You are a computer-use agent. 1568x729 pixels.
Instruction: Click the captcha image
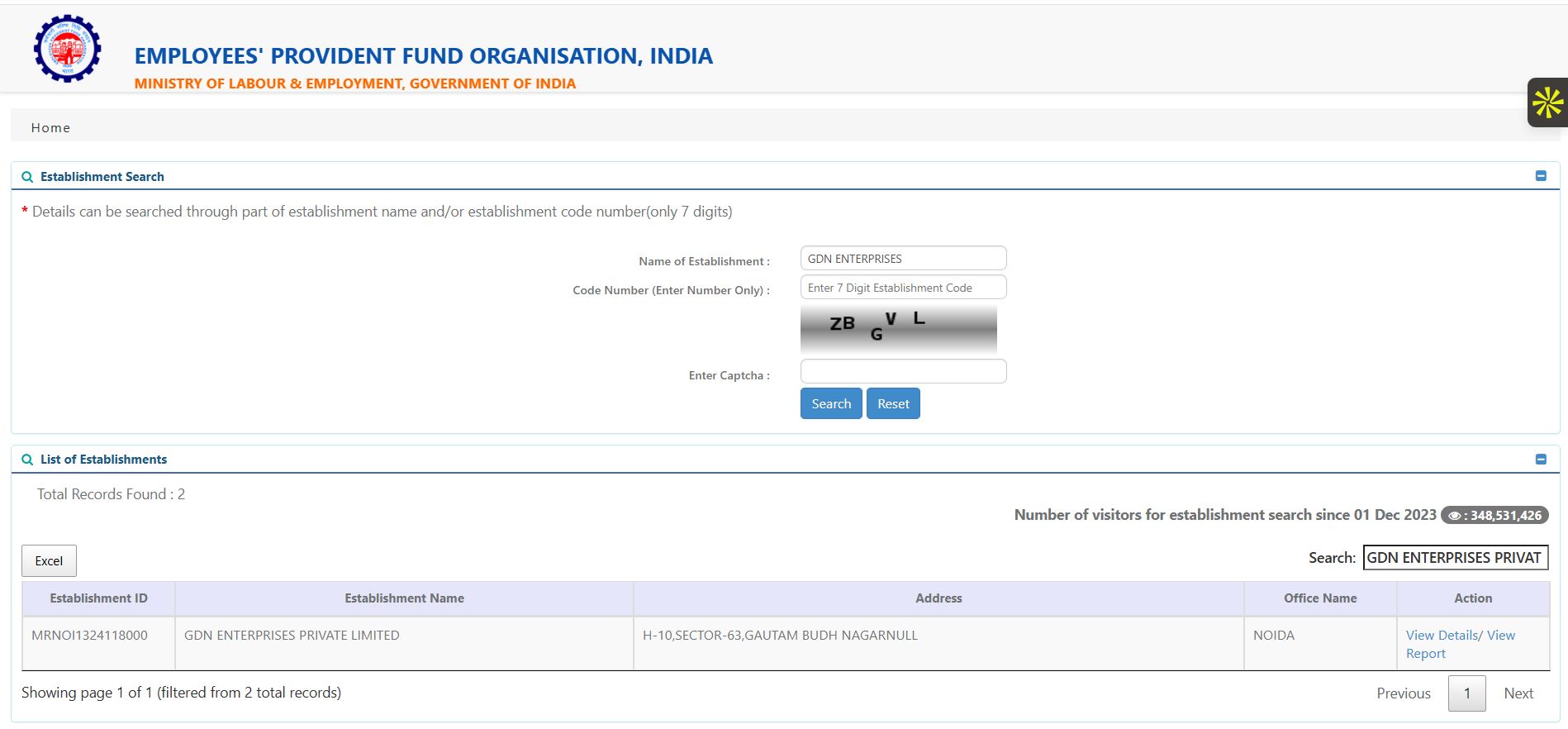(898, 329)
